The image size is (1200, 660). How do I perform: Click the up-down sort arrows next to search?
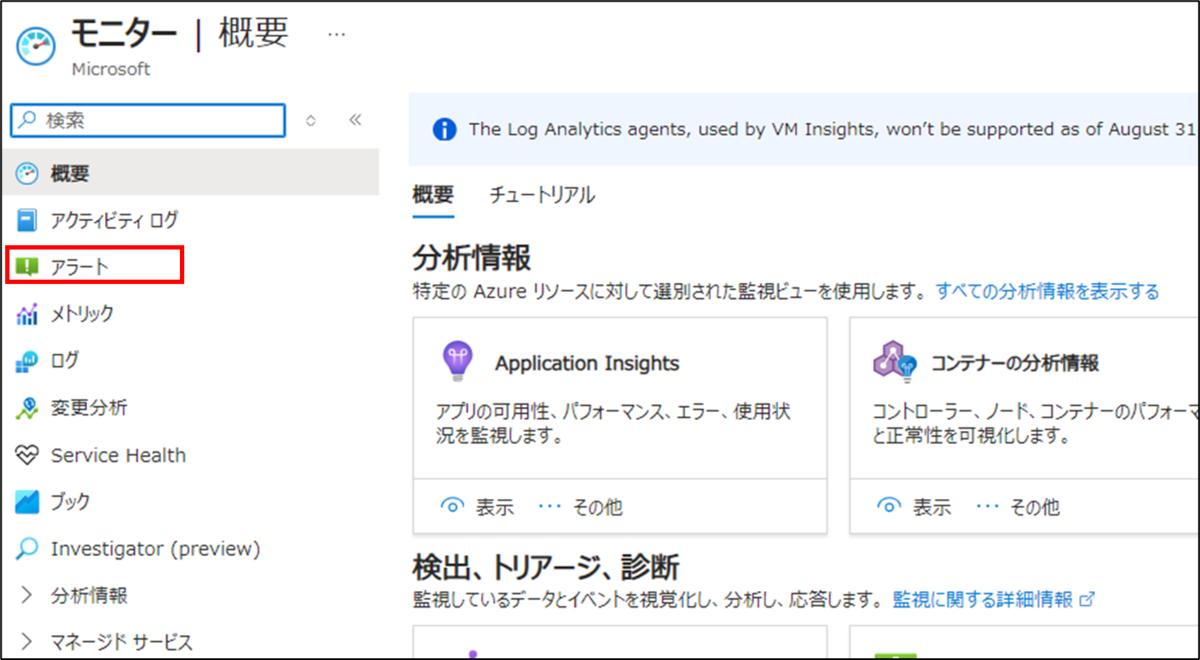(x=311, y=120)
